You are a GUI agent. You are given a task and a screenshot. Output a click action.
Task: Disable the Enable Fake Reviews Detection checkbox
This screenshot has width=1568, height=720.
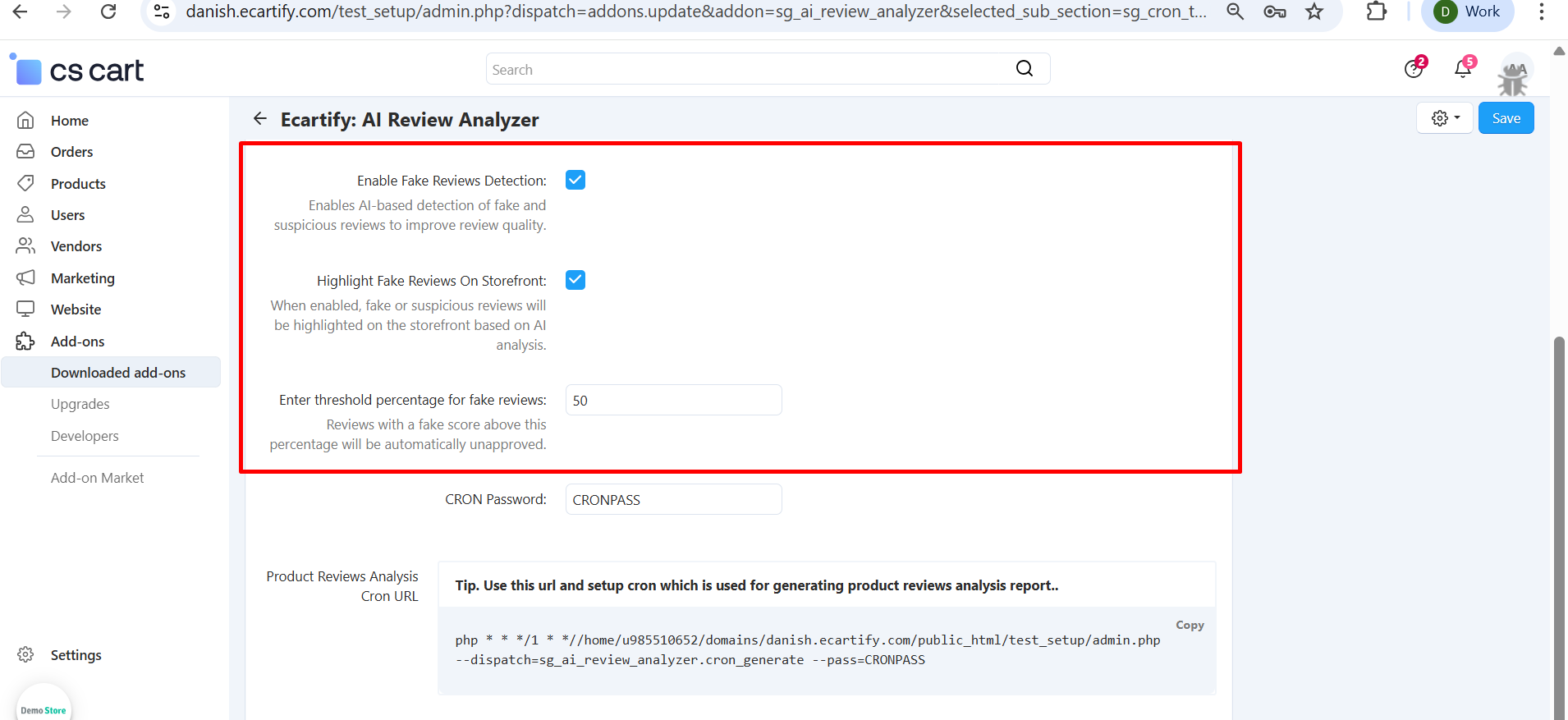point(575,181)
